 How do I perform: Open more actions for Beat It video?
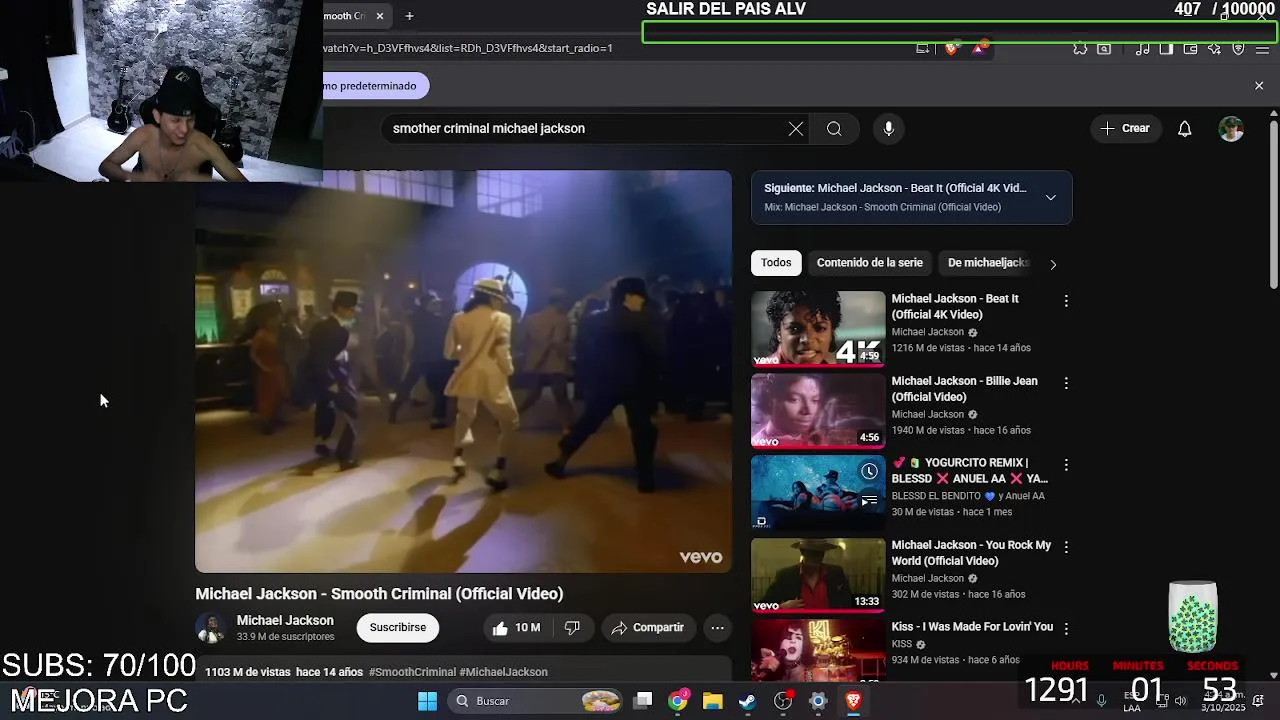(x=1066, y=301)
